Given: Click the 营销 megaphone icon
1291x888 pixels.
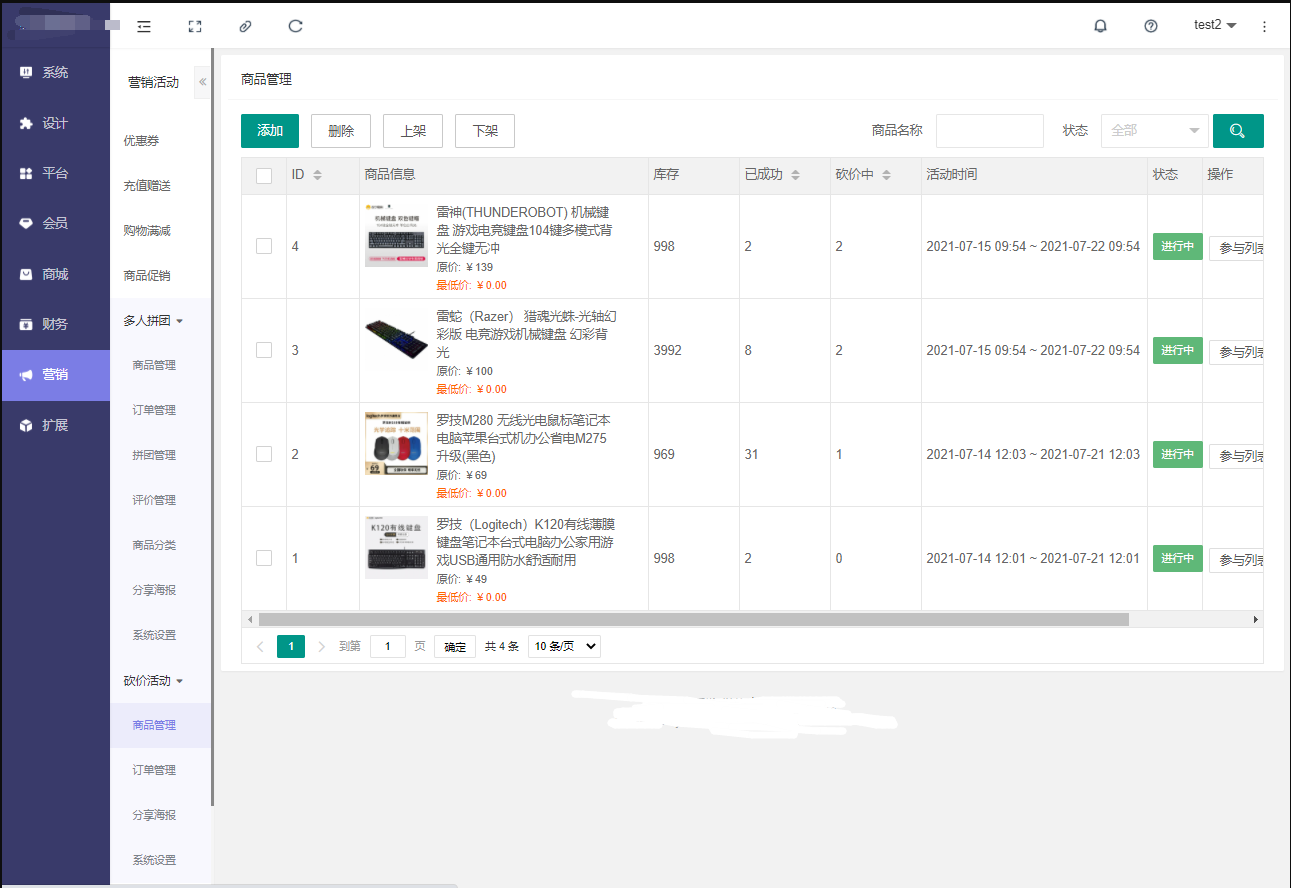Looking at the screenshot, I should tap(26, 375).
